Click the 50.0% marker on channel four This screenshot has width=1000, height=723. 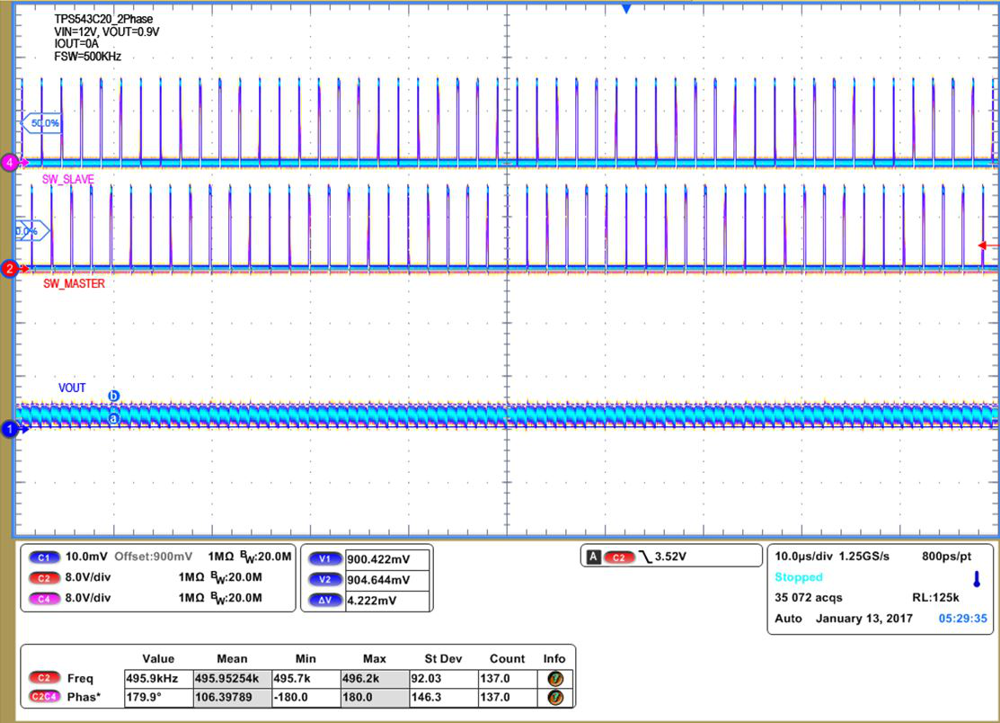point(44,122)
